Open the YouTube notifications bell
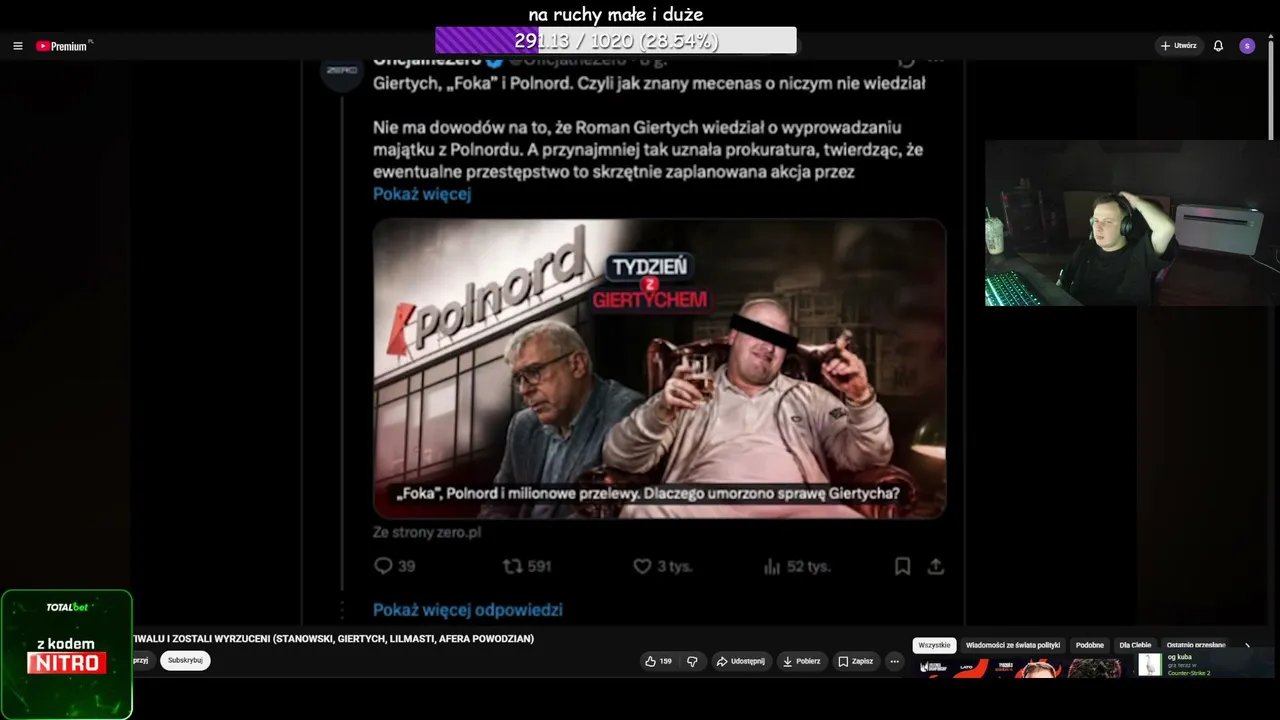The width and height of the screenshot is (1280, 720). pyautogui.click(x=1218, y=46)
